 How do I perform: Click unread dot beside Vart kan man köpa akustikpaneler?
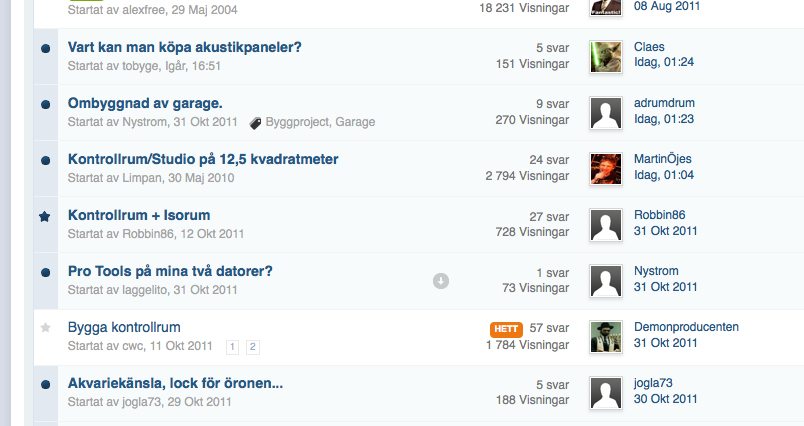[x=46, y=49]
